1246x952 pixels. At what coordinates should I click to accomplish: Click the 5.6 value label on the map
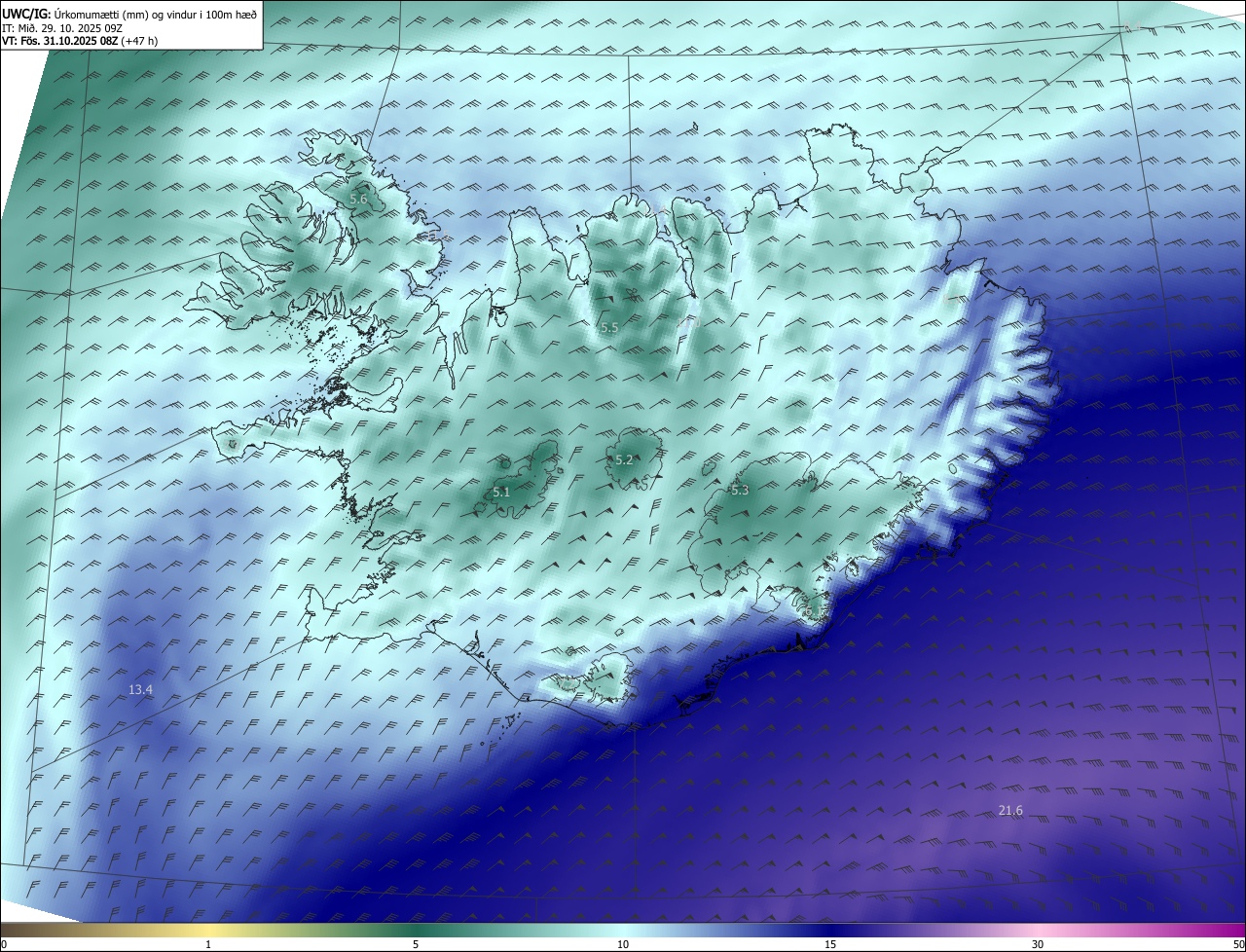click(358, 200)
